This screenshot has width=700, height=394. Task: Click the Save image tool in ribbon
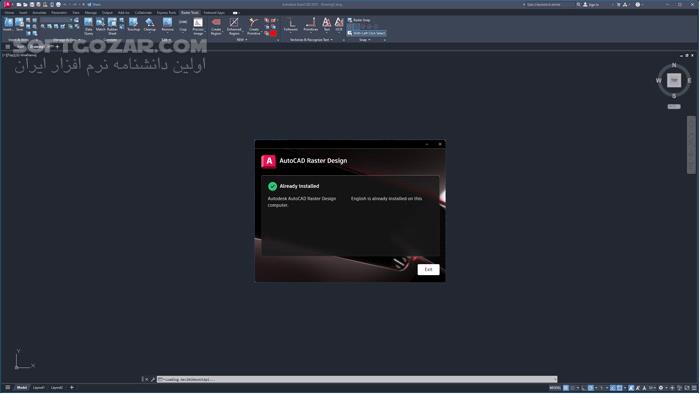click(x=19, y=24)
